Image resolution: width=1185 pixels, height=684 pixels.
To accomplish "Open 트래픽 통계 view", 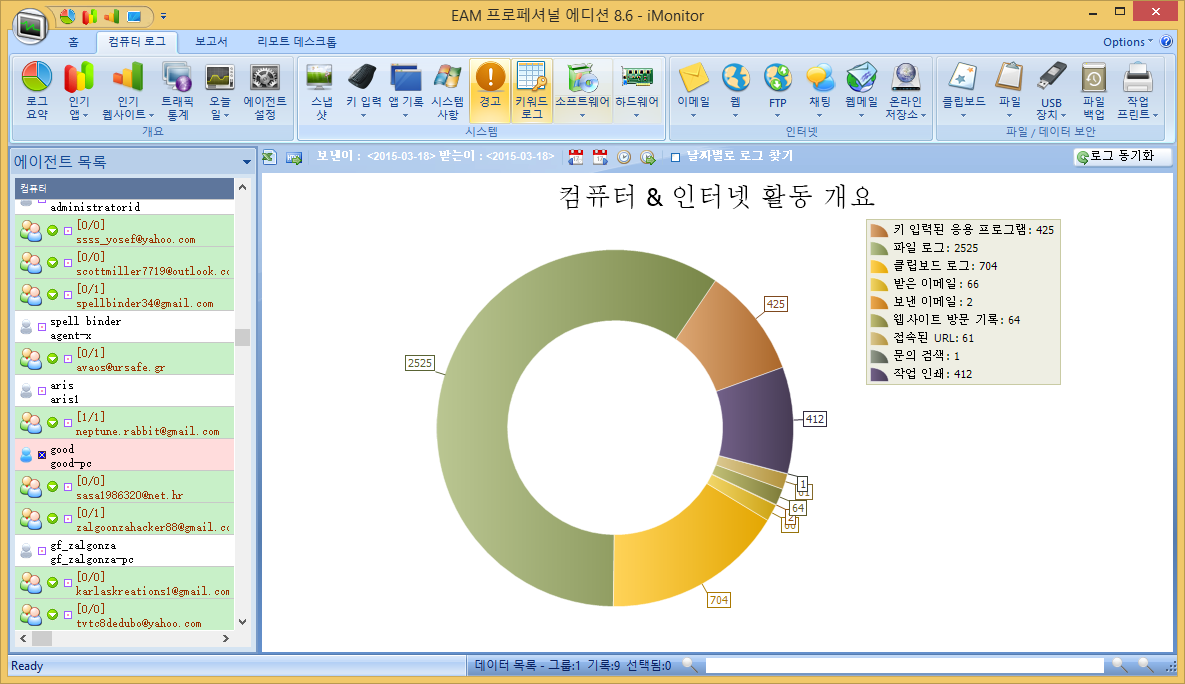I will coord(177,91).
